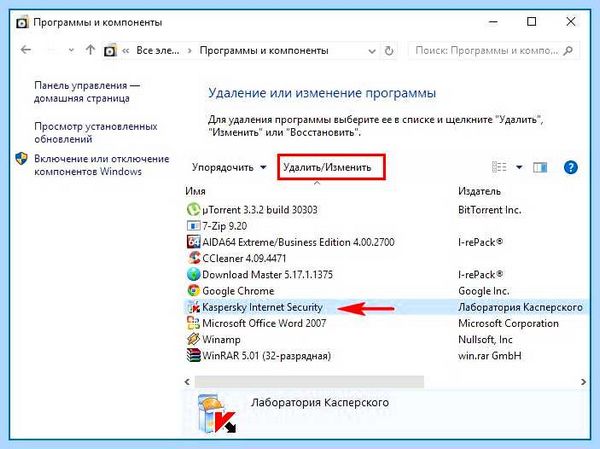
Task: Open Панель управления домашняя страница link
Action: (87, 92)
